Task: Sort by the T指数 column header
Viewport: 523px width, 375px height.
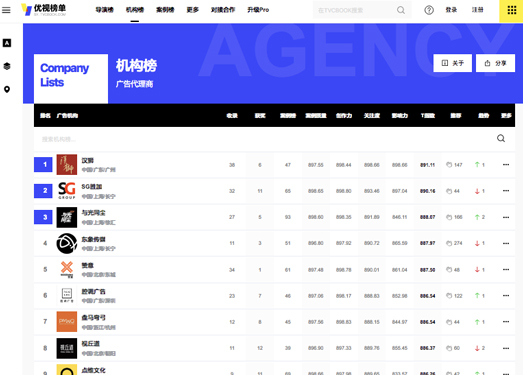Action: click(428, 116)
